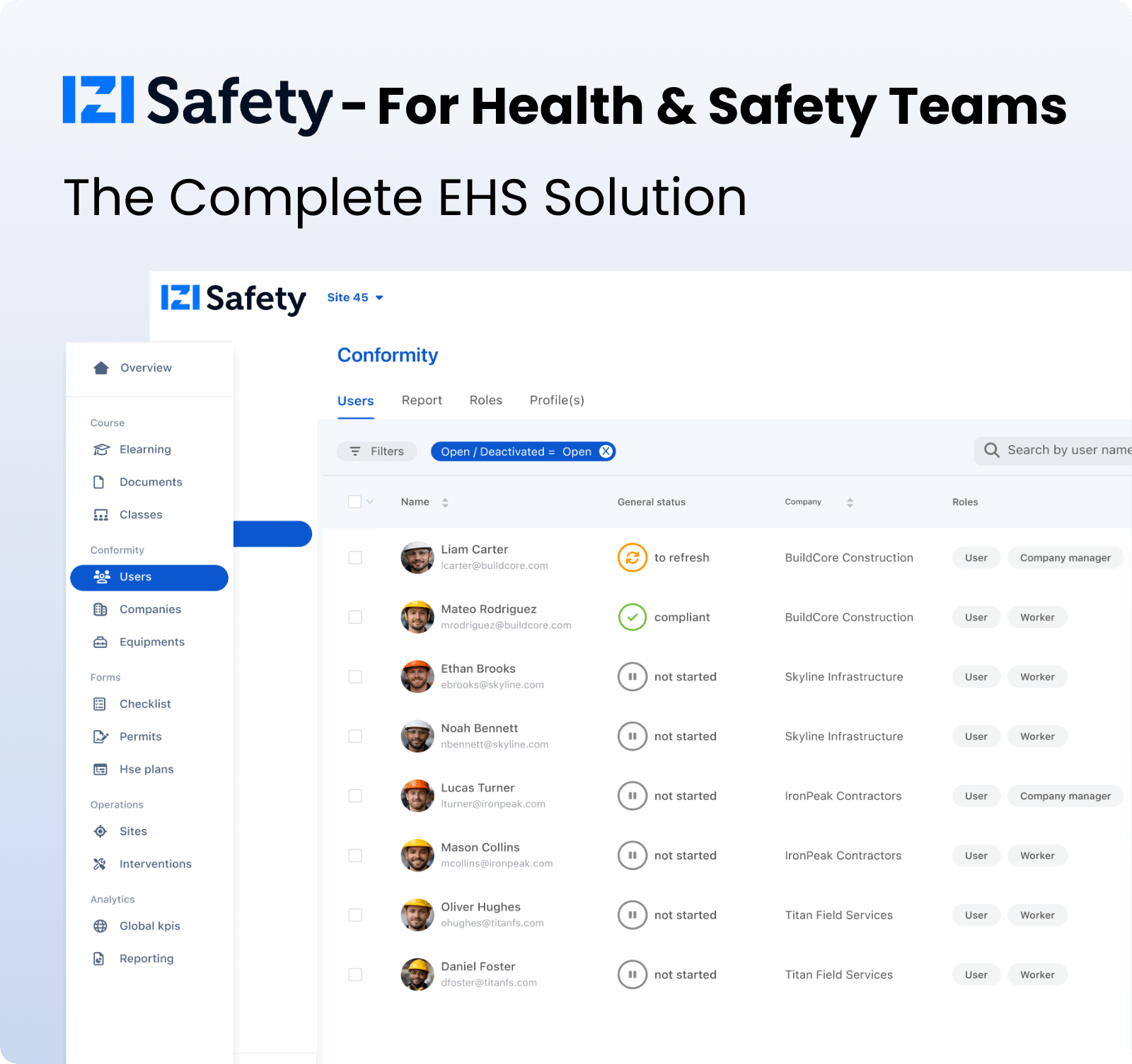Open the Permits icon in sidebar

pyautogui.click(x=100, y=736)
